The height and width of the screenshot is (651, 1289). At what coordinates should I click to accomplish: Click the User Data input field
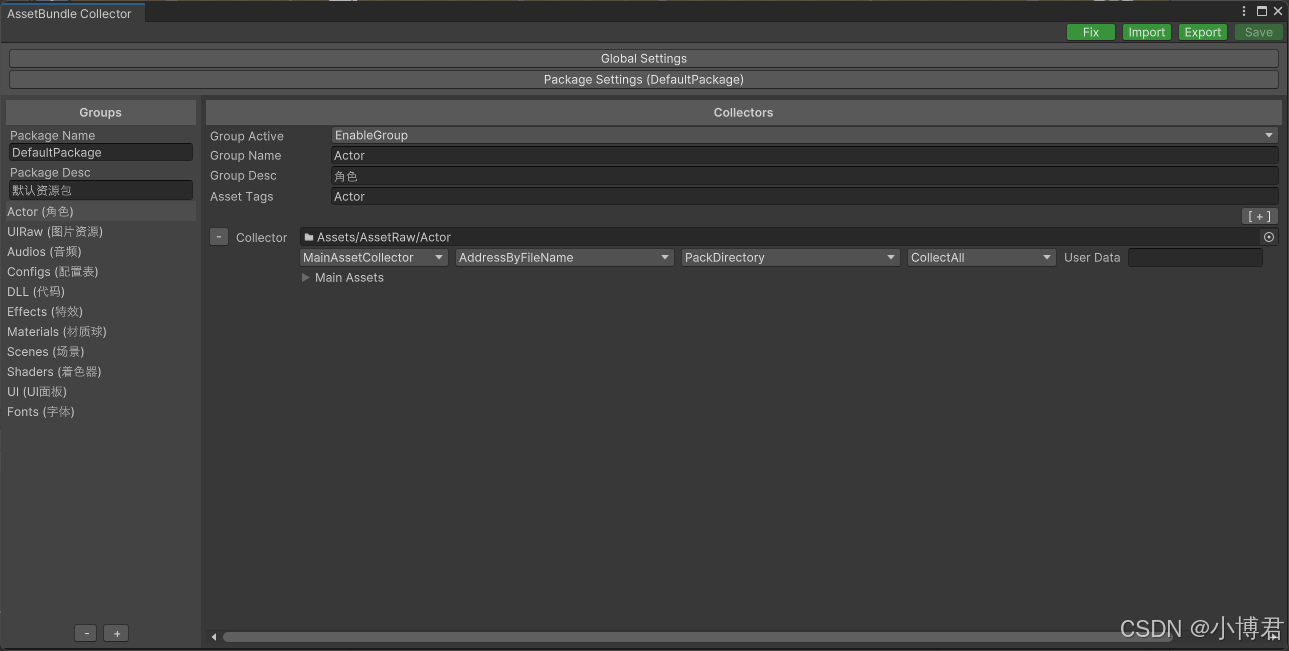(x=1195, y=257)
